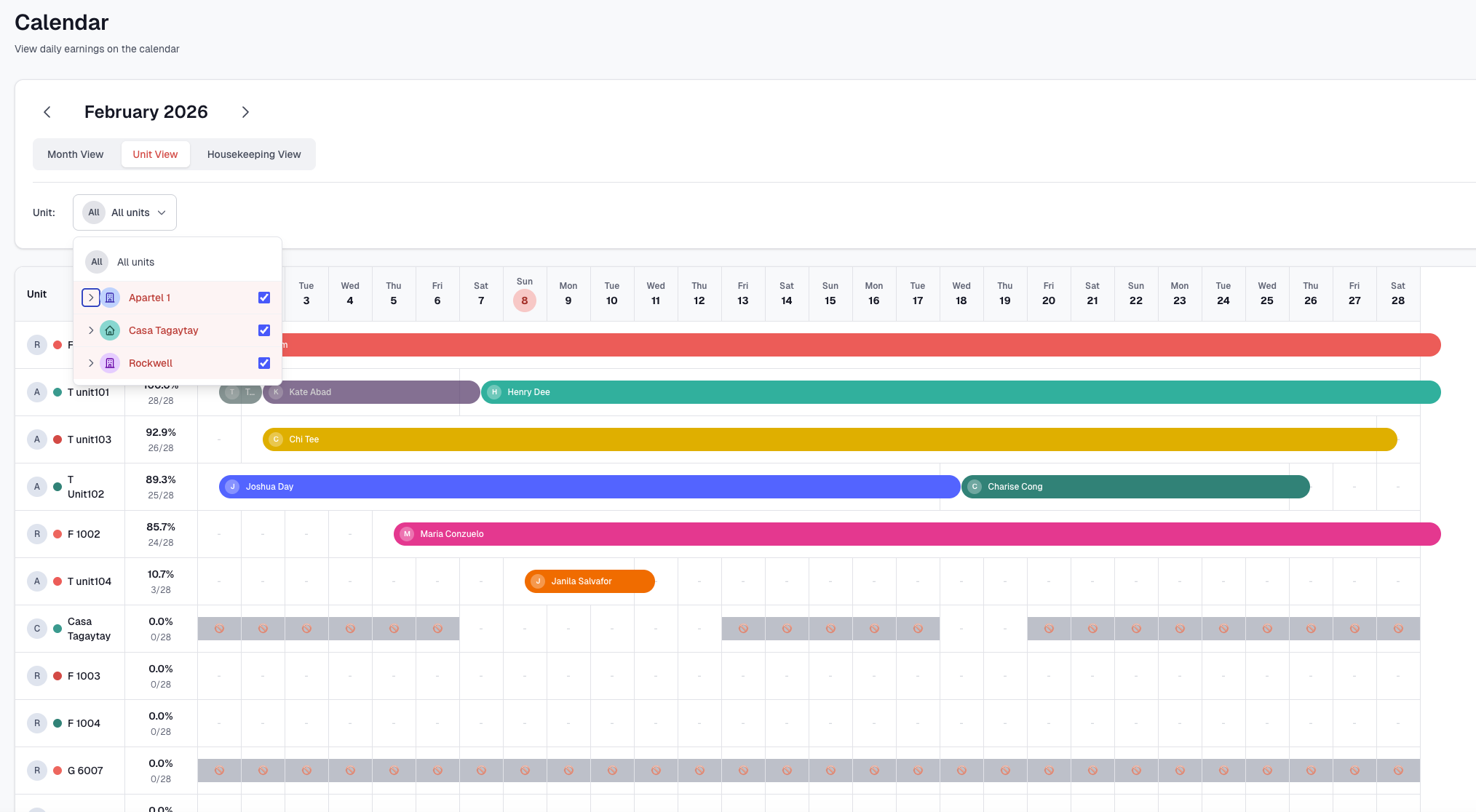The height and width of the screenshot is (812, 1476).
Task: Open the Housekeeping View tab
Action: [253, 154]
